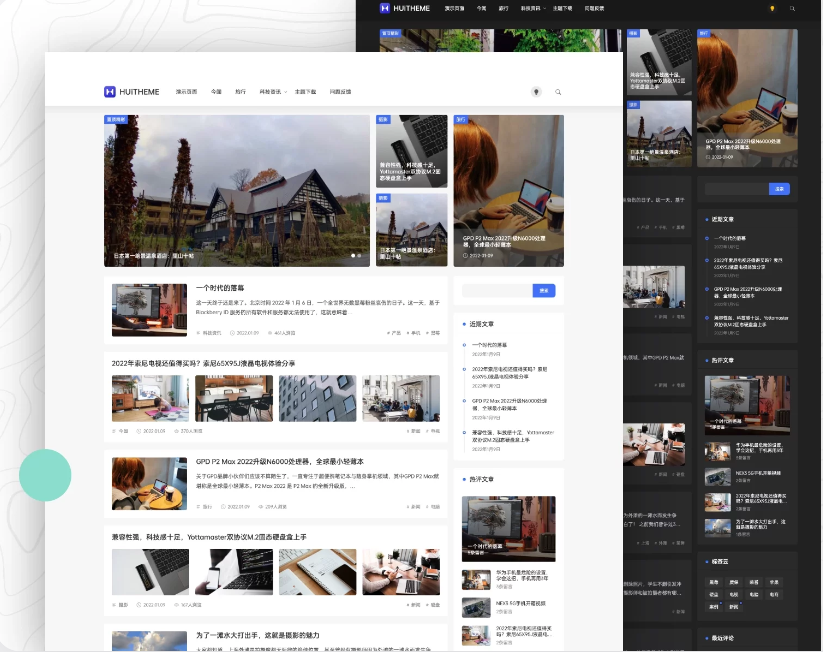Click the yoga living room photo in Sony article
The width and height of the screenshot is (823, 652).
click(150, 398)
